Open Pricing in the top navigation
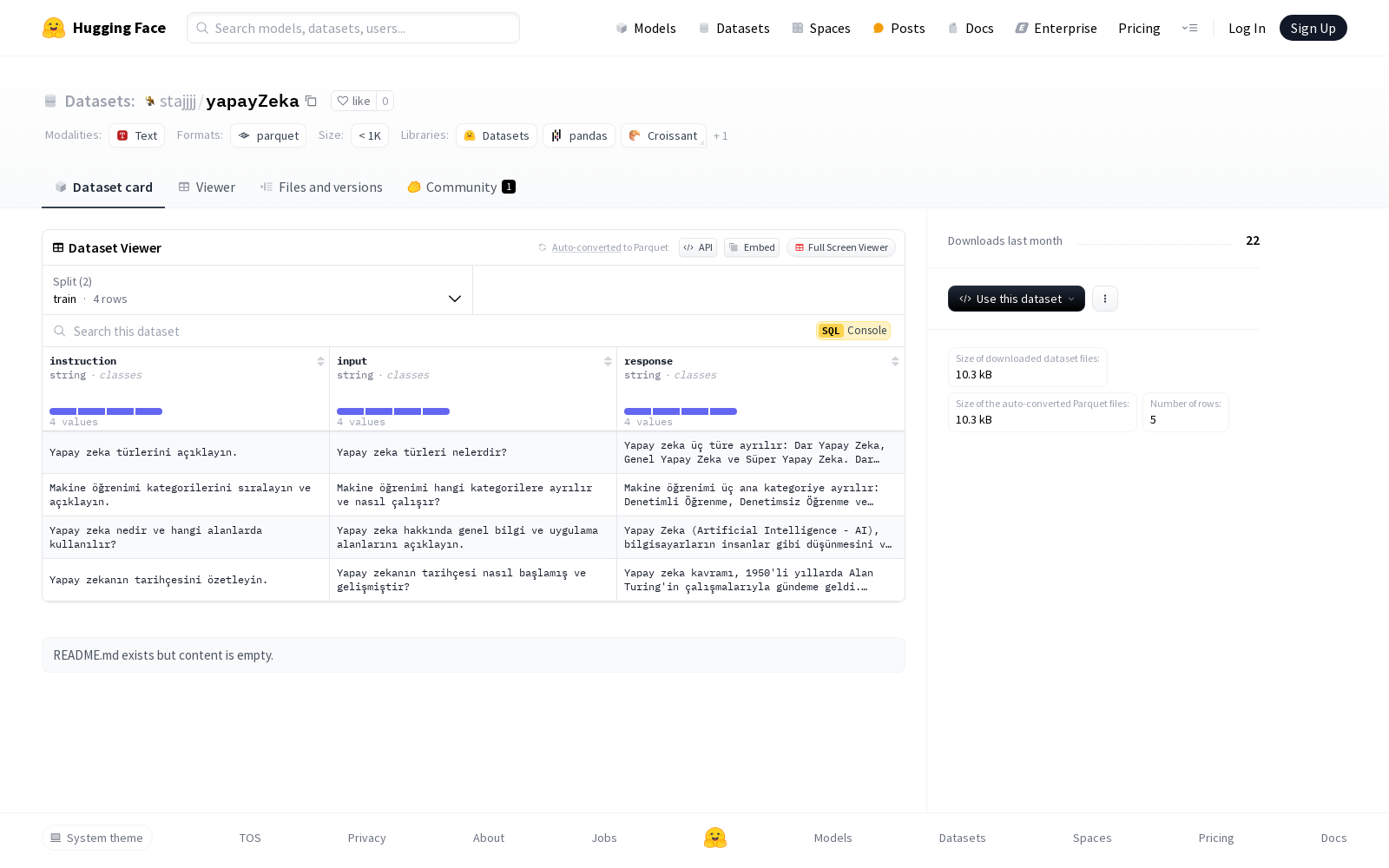 pyautogui.click(x=1139, y=28)
